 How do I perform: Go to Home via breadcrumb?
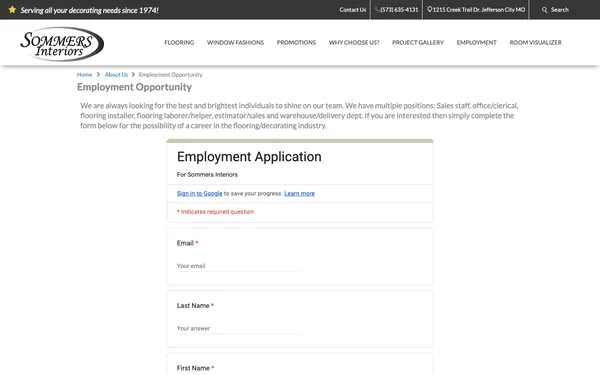(x=84, y=75)
